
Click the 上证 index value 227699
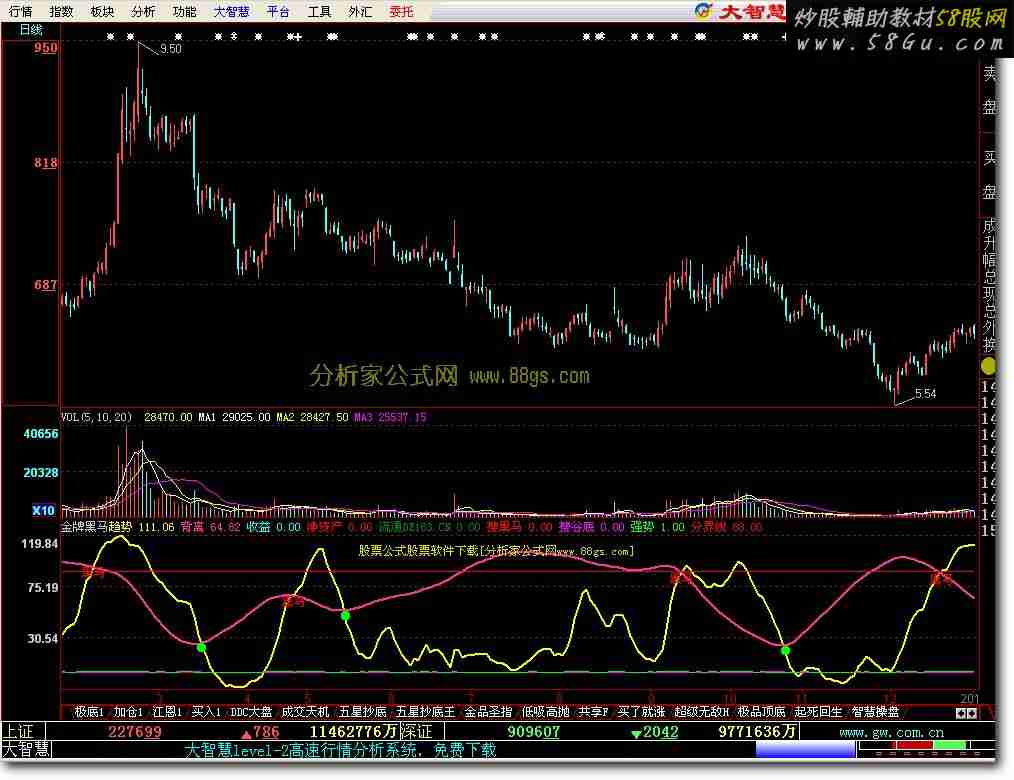tap(135, 731)
